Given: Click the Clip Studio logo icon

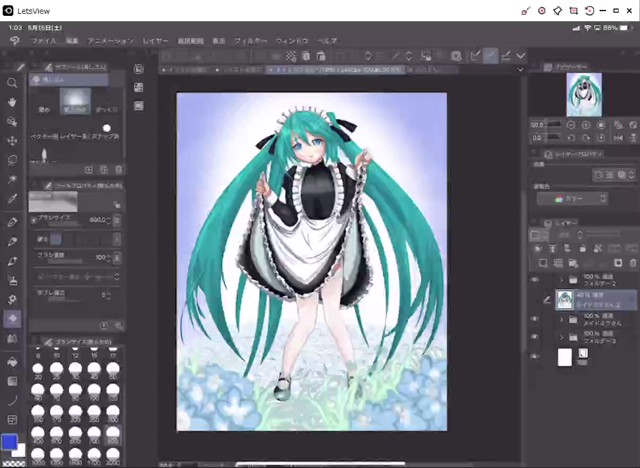Looking at the screenshot, I should 15,41.
